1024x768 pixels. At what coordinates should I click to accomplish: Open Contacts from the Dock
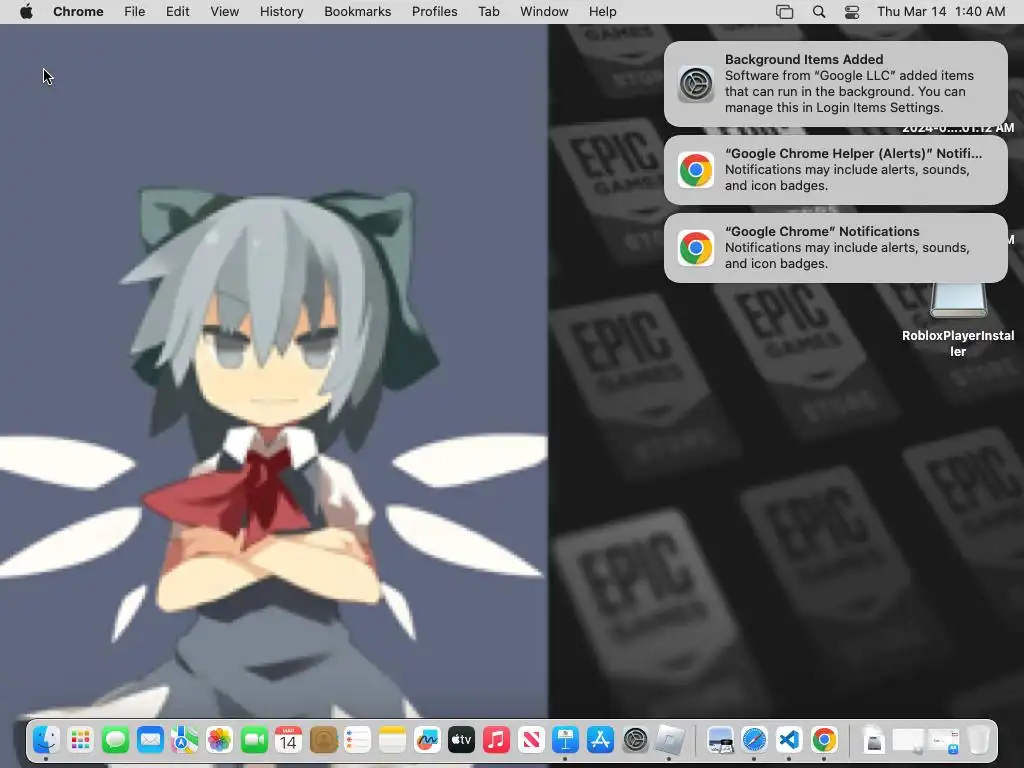pos(323,740)
